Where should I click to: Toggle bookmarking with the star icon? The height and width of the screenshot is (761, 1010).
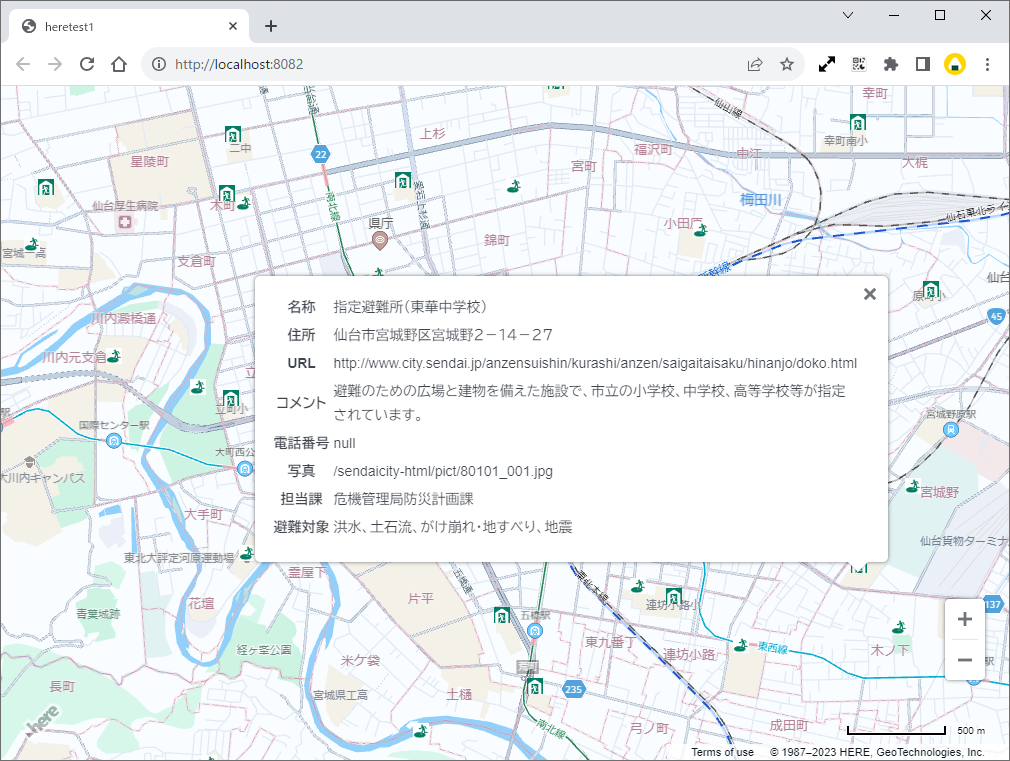tap(786, 63)
